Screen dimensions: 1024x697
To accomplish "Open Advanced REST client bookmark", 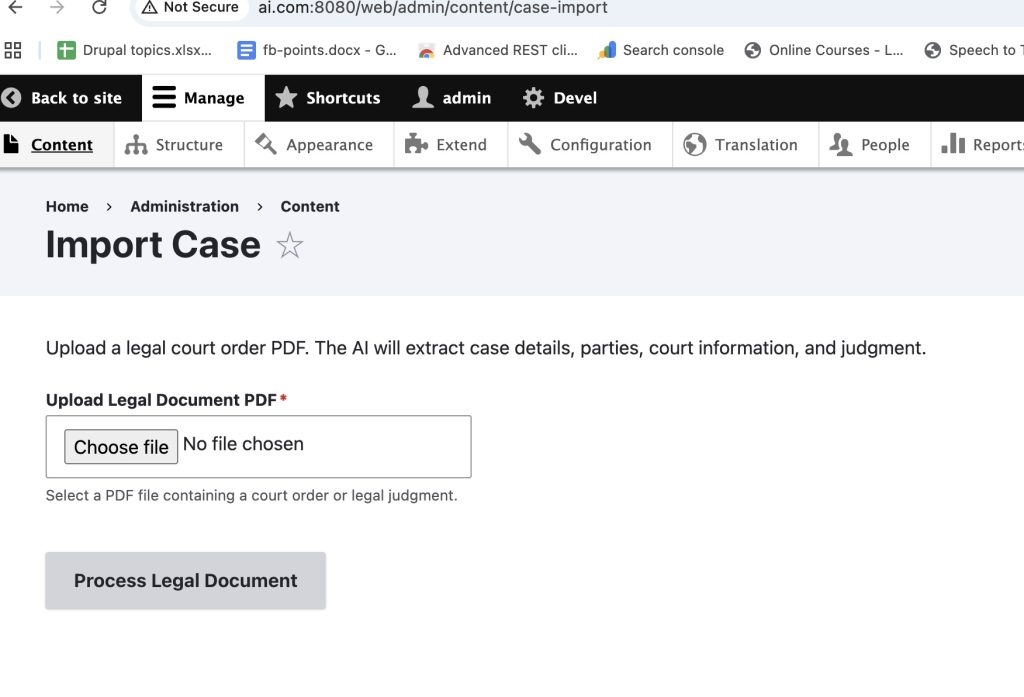I will (x=497, y=50).
